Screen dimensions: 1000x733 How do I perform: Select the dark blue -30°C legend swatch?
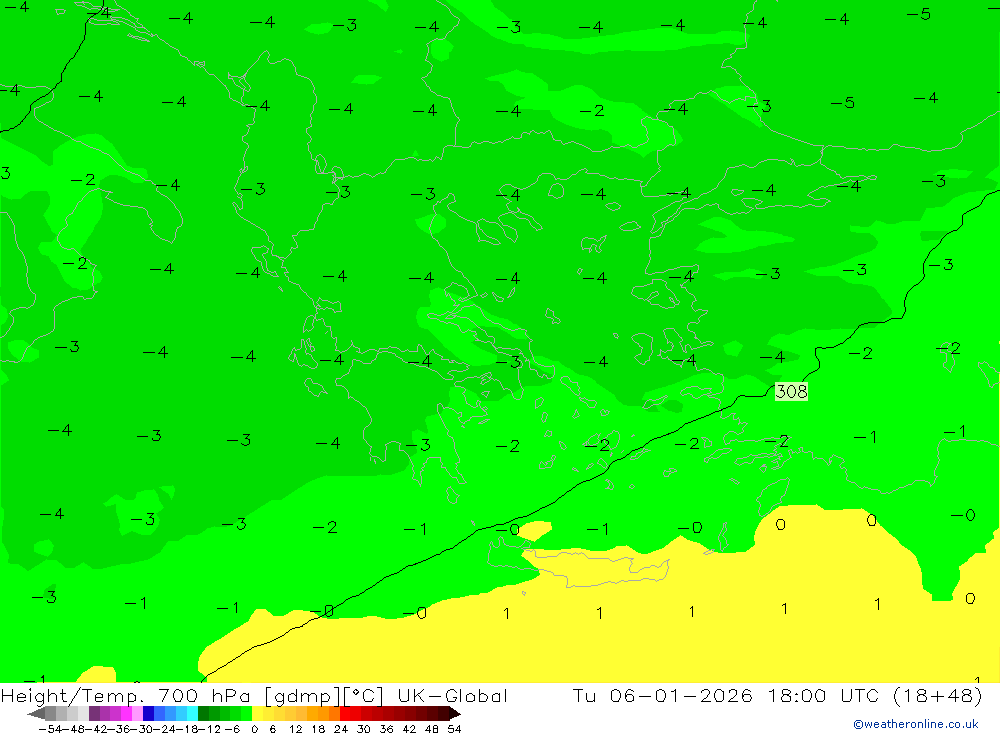point(148,713)
